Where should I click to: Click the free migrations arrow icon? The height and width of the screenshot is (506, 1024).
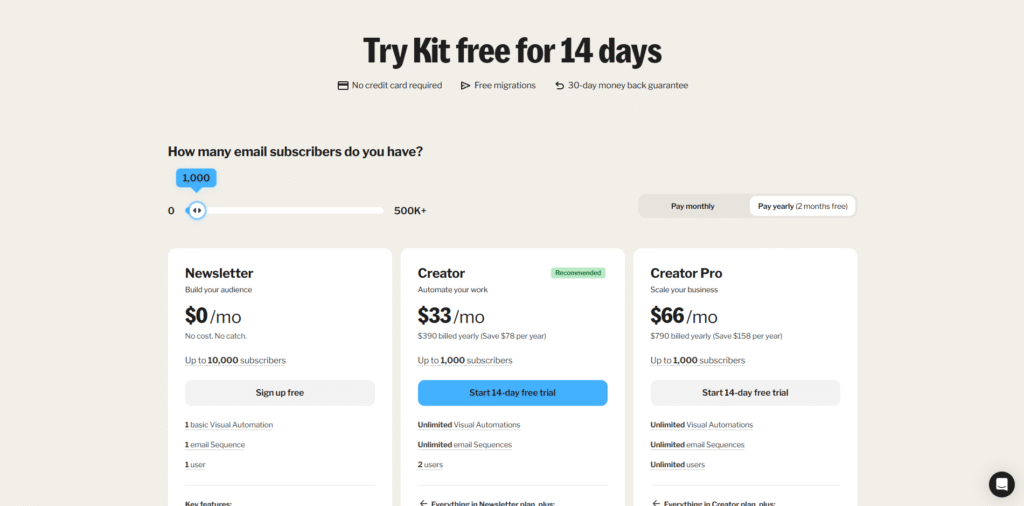pos(465,86)
